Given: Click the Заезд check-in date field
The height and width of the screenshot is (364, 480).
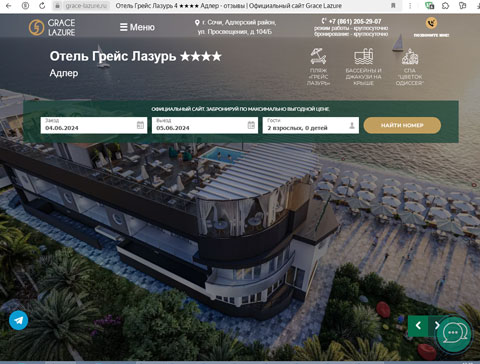Looking at the screenshot, I should click(94, 125).
